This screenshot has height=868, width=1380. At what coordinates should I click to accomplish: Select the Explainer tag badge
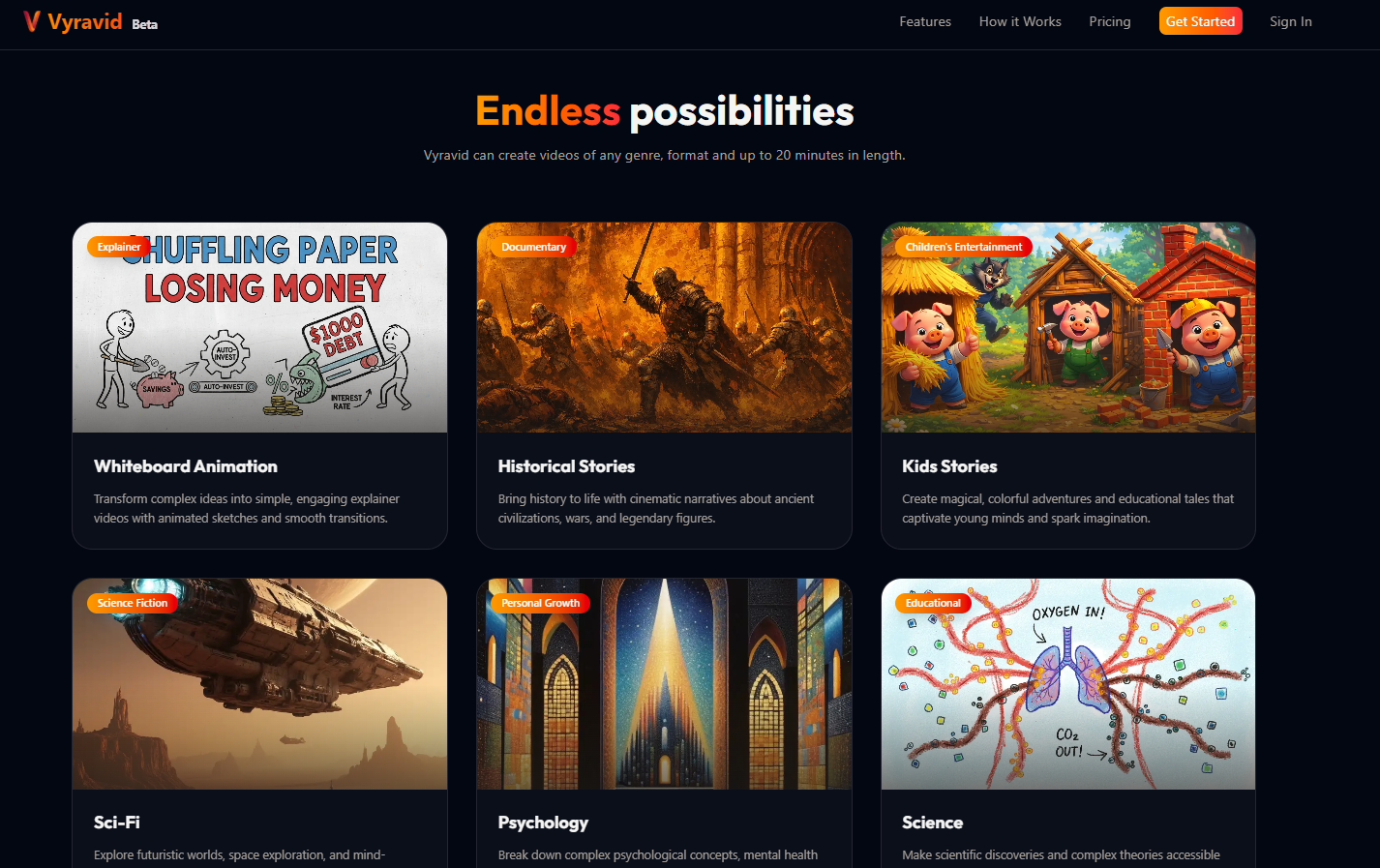click(119, 247)
